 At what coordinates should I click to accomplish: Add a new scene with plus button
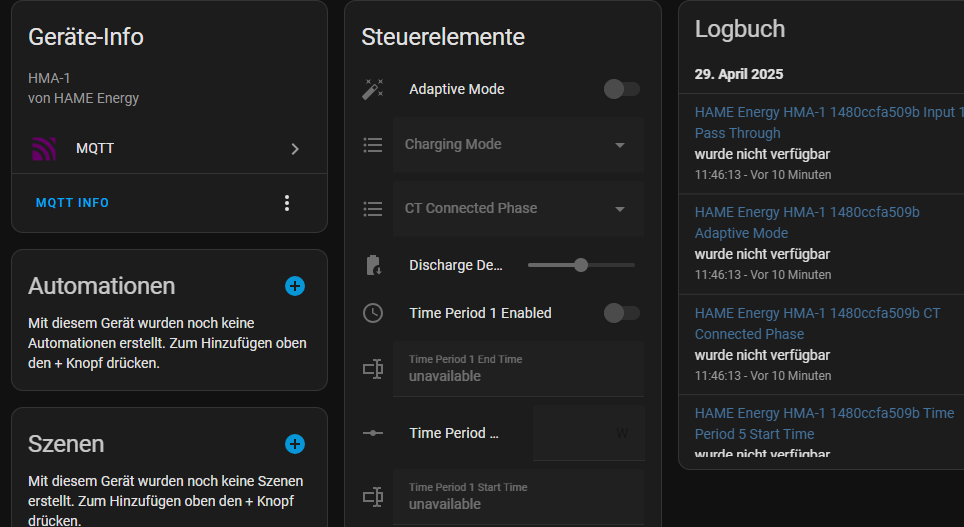(x=295, y=444)
